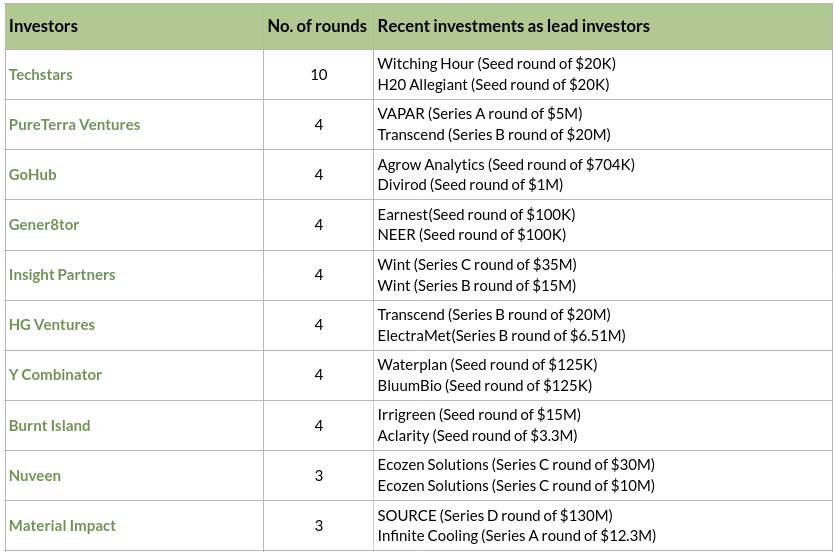Click the Witching Hour seed round entry
835x553 pixels.
tap(496, 64)
